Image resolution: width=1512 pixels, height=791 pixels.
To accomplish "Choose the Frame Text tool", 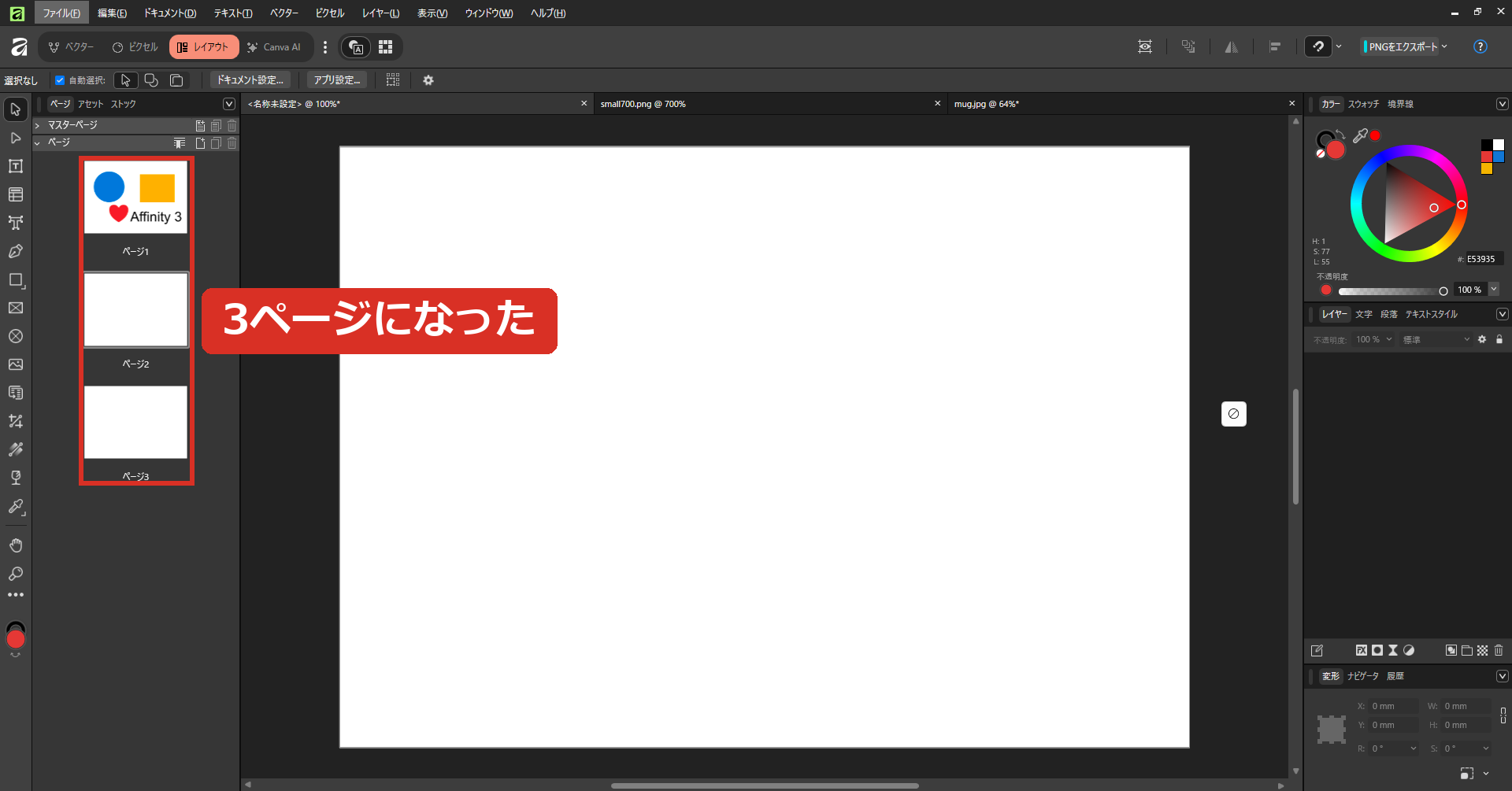I will 16,166.
